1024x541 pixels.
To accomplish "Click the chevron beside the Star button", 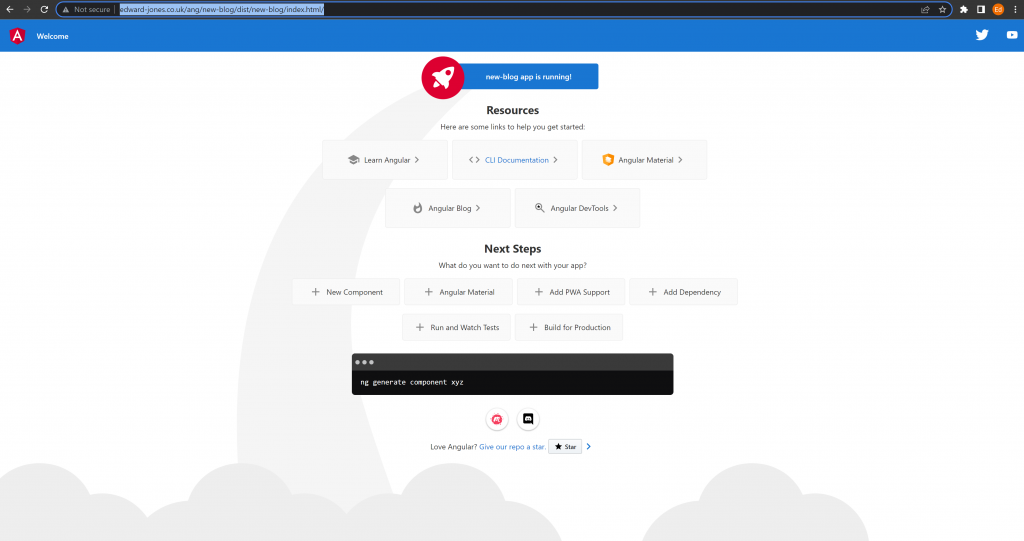I will click(588, 447).
